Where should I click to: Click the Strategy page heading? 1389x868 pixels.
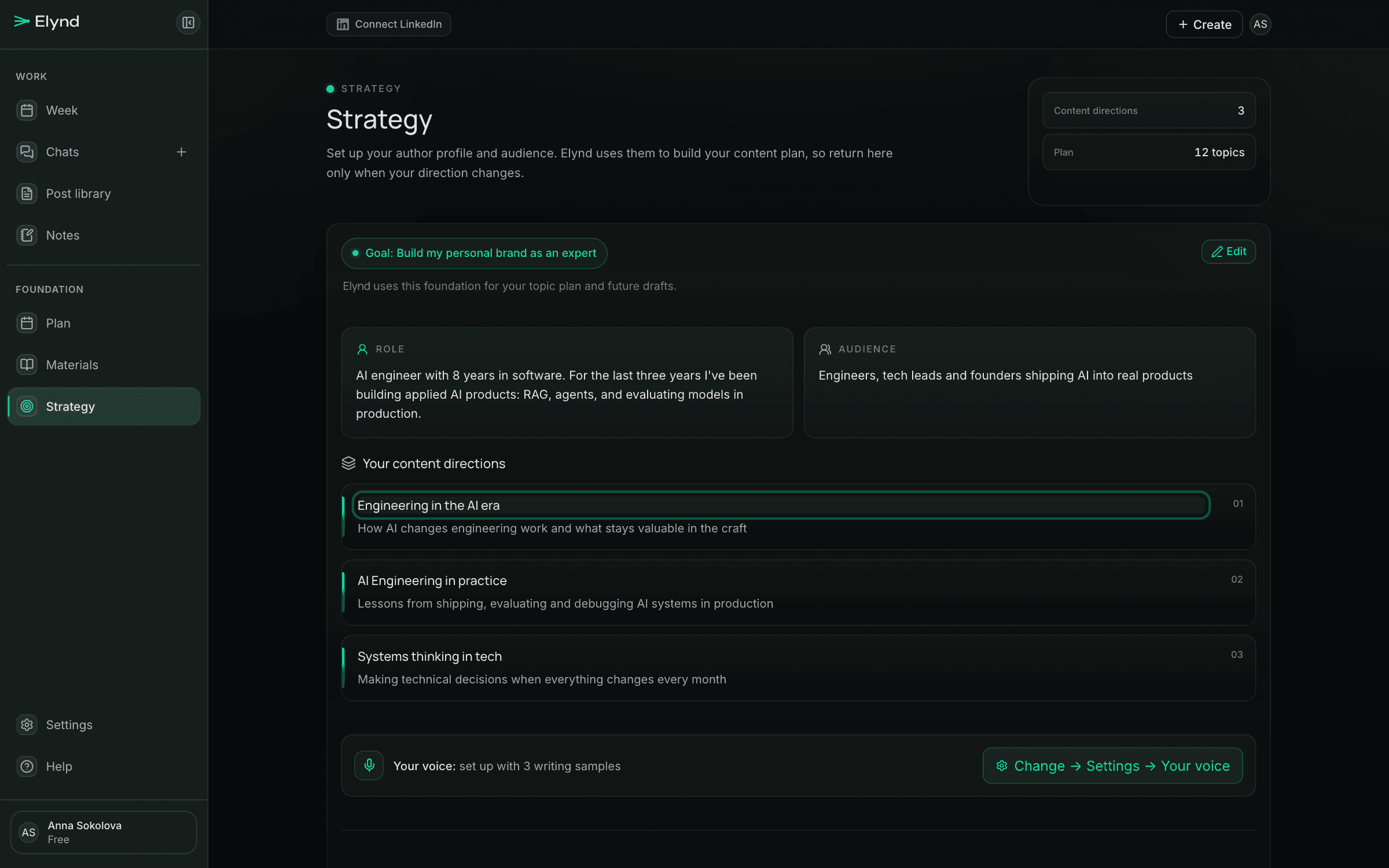tap(379, 120)
